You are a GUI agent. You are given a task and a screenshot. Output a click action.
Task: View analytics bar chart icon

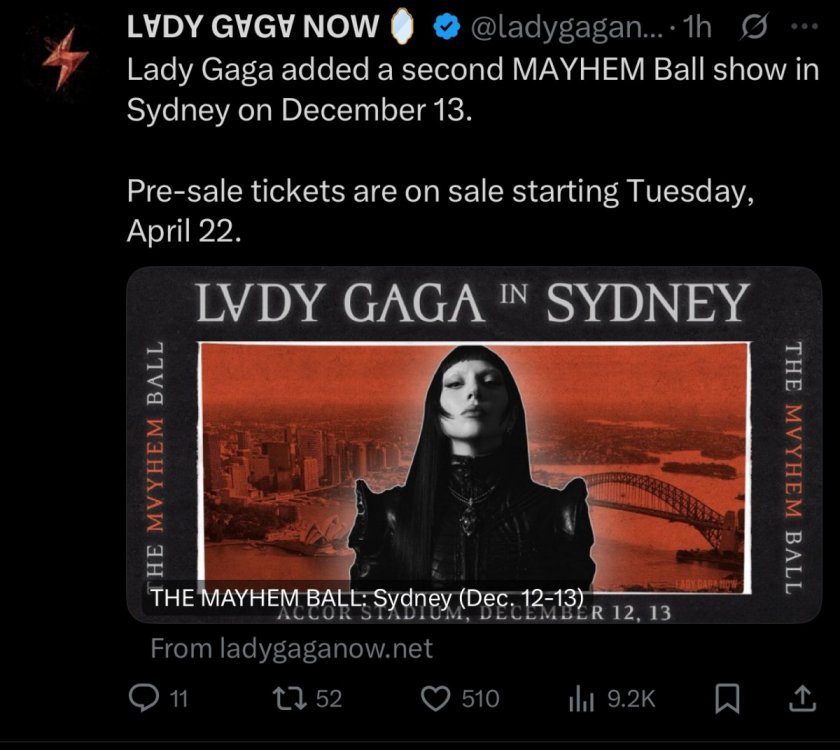[x=581, y=700]
